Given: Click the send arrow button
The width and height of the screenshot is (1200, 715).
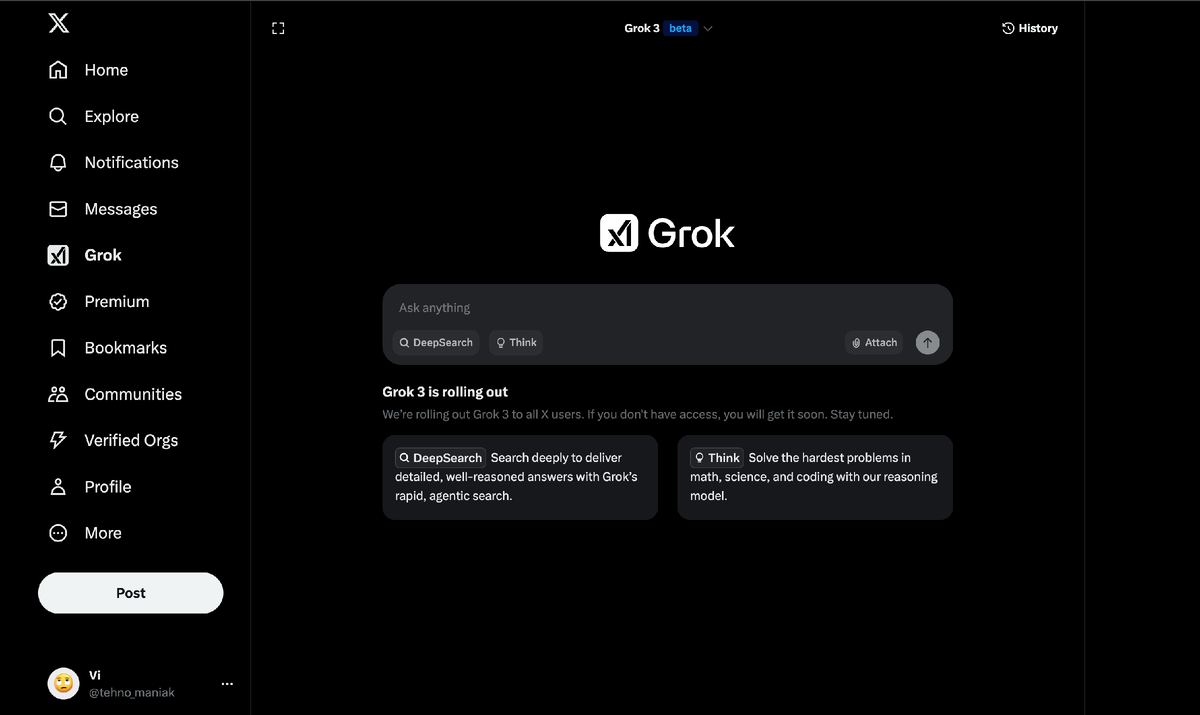Looking at the screenshot, I should (x=928, y=343).
